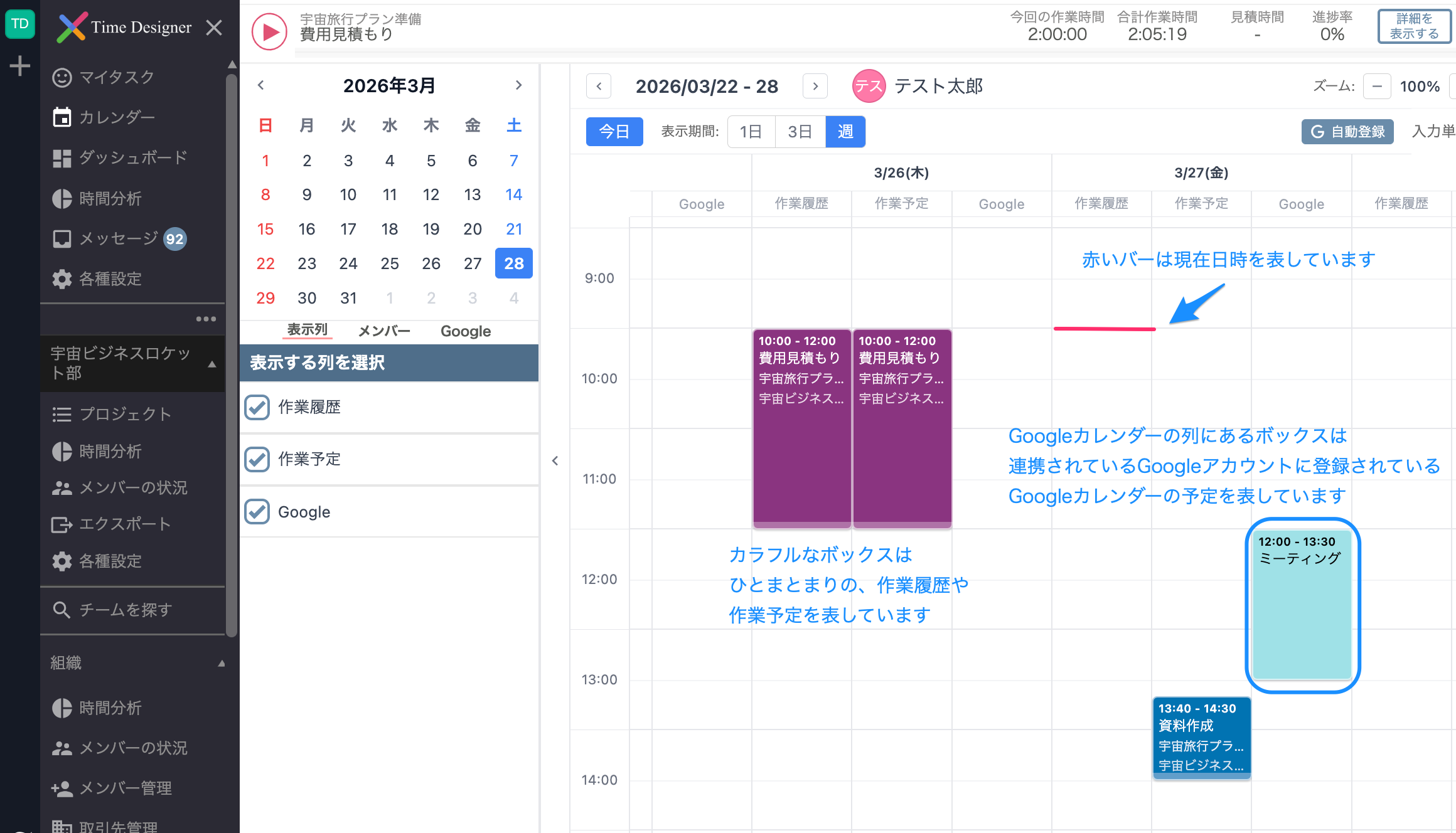
Task: Uncheck the 作業履歴 column checkbox
Action: coord(257,407)
